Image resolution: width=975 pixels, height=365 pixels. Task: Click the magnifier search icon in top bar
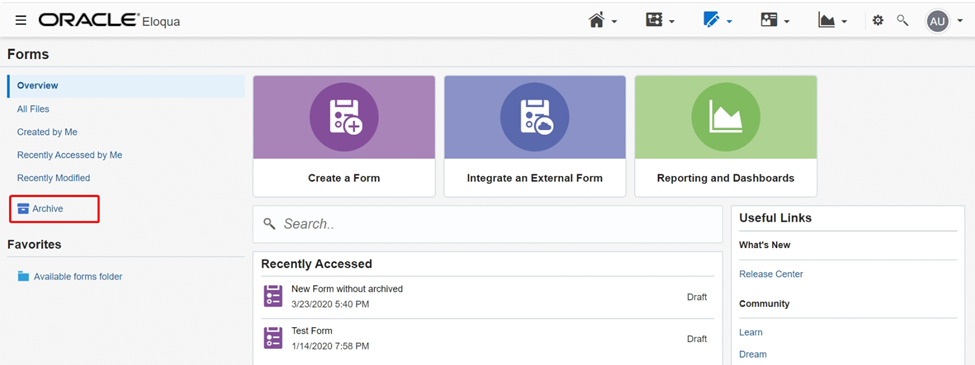902,21
